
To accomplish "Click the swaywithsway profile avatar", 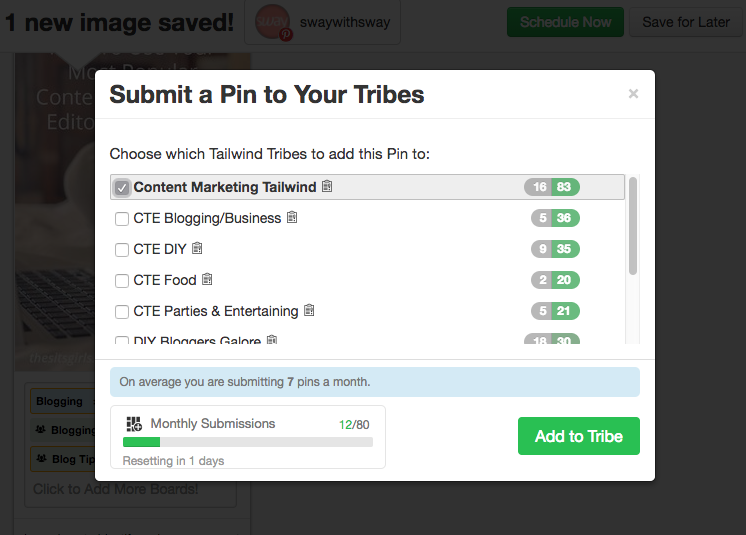I will [273, 22].
